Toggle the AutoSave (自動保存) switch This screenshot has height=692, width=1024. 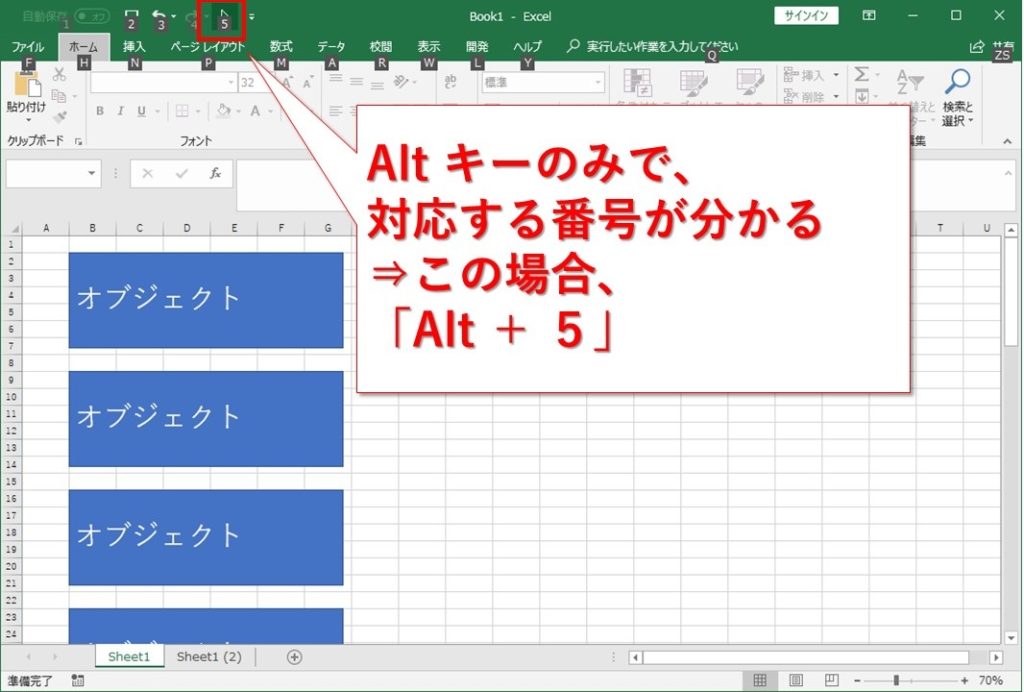point(92,16)
